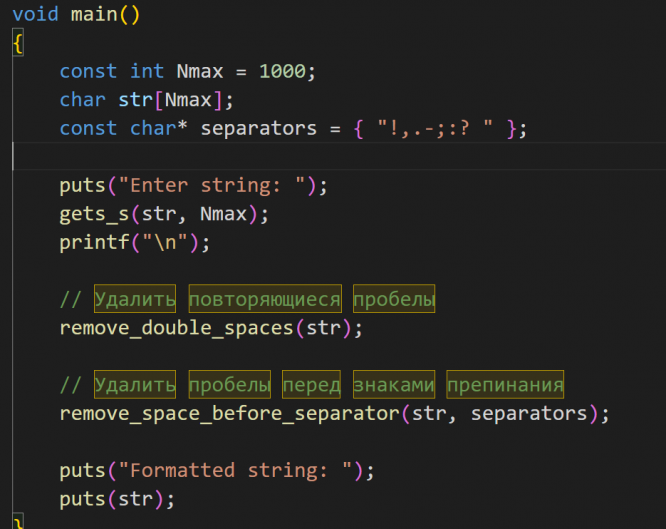Click 'Удалить' in the first comment
The image size is (666, 529).
[x=135, y=299]
